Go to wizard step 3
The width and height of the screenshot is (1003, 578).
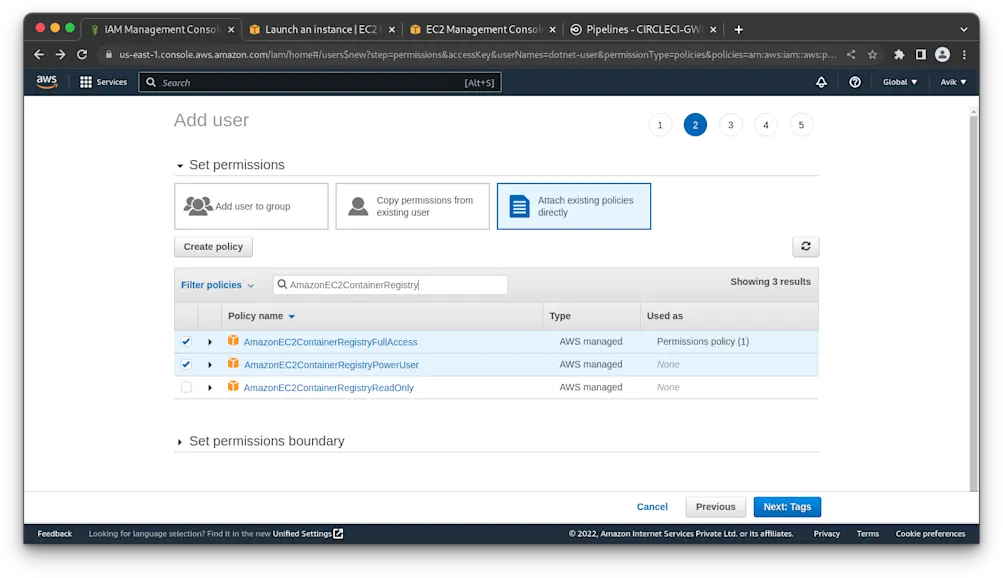click(731, 125)
